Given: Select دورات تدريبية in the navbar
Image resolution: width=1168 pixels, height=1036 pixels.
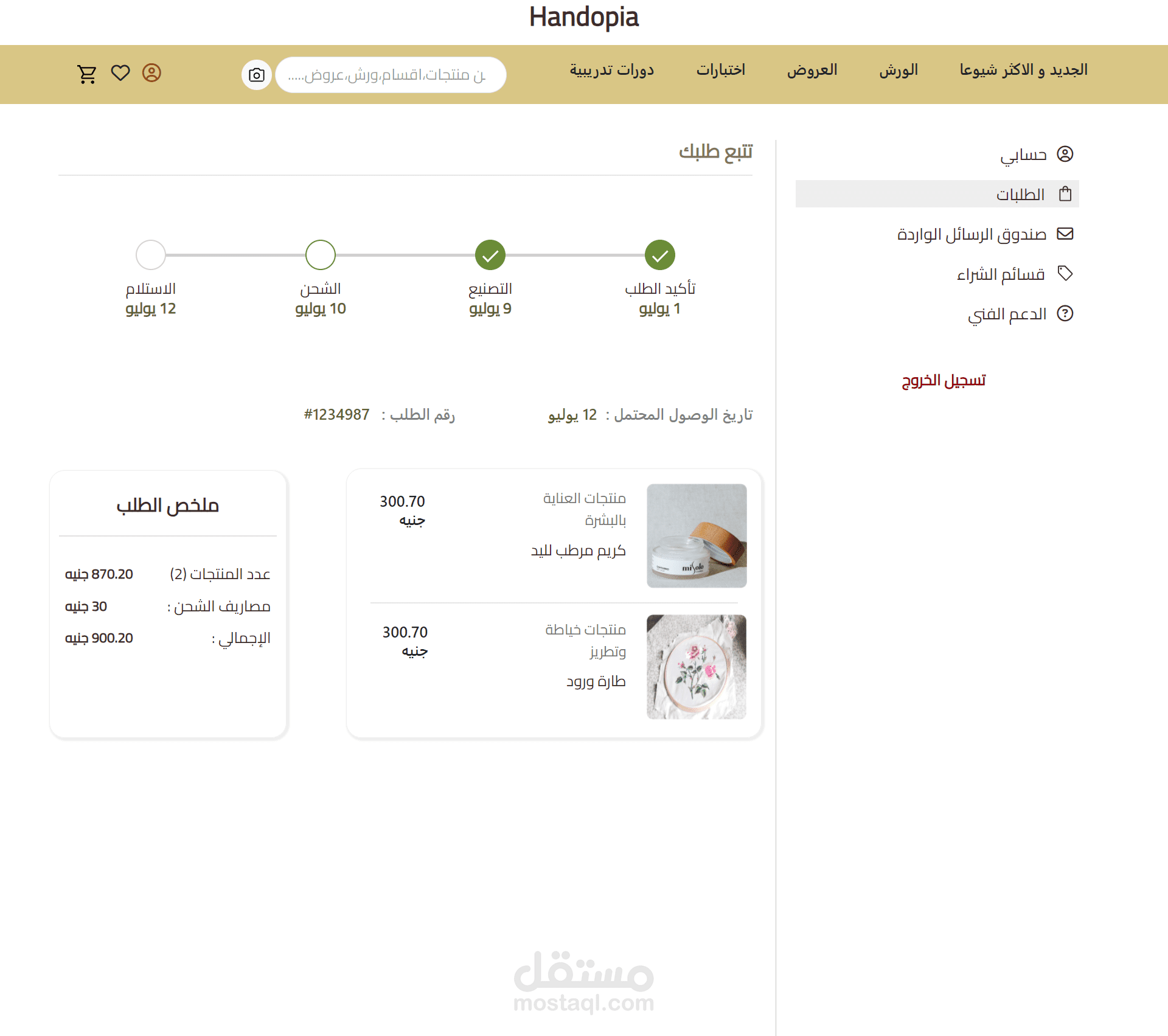Looking at the screenshot, I should [x=611, y=70].
